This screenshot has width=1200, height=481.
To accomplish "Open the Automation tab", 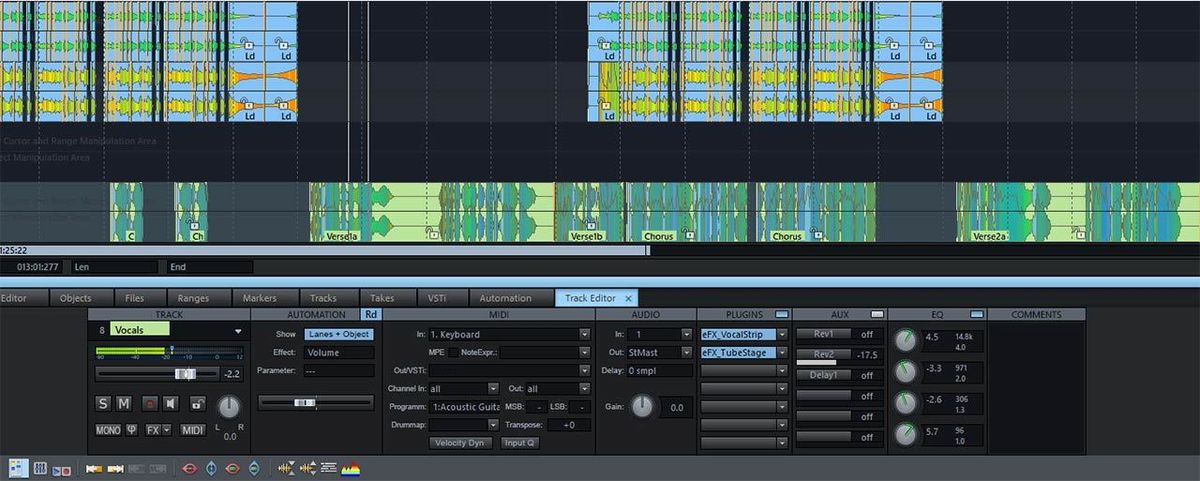I will [505, 298].
